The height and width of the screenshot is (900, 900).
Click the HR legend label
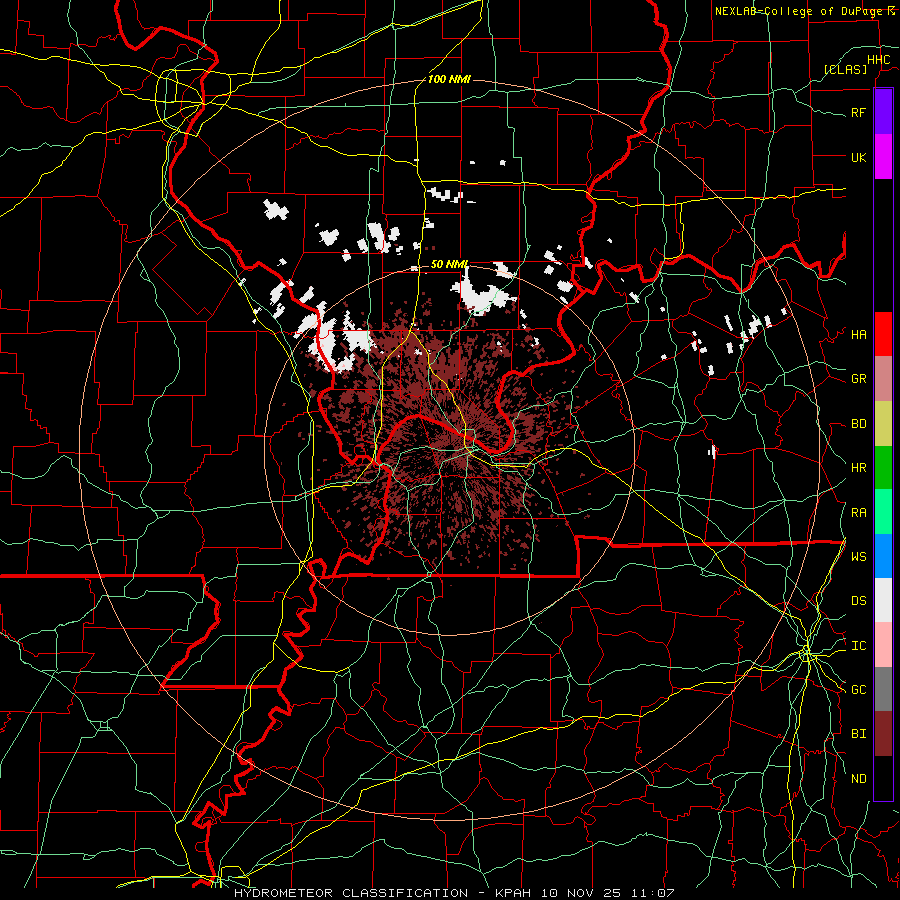click(x=859, y=468)
